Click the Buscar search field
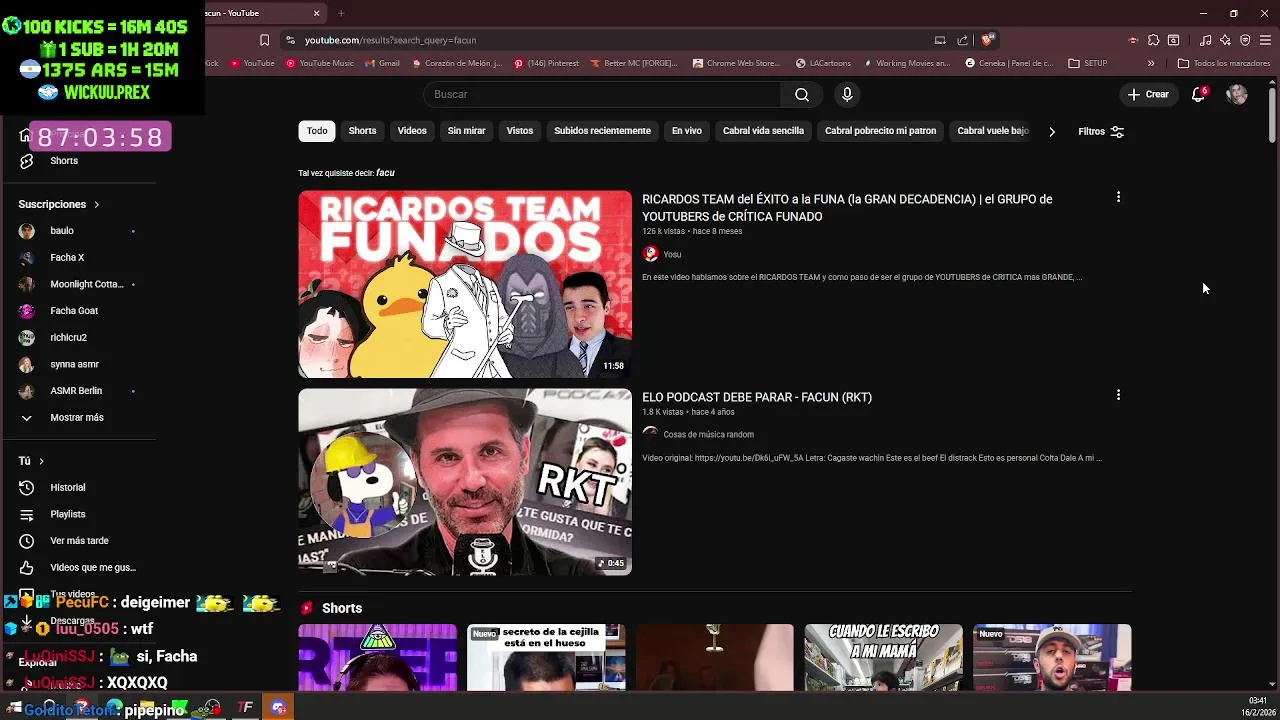Screen dimensions: 1280x720 click(603, 94)
